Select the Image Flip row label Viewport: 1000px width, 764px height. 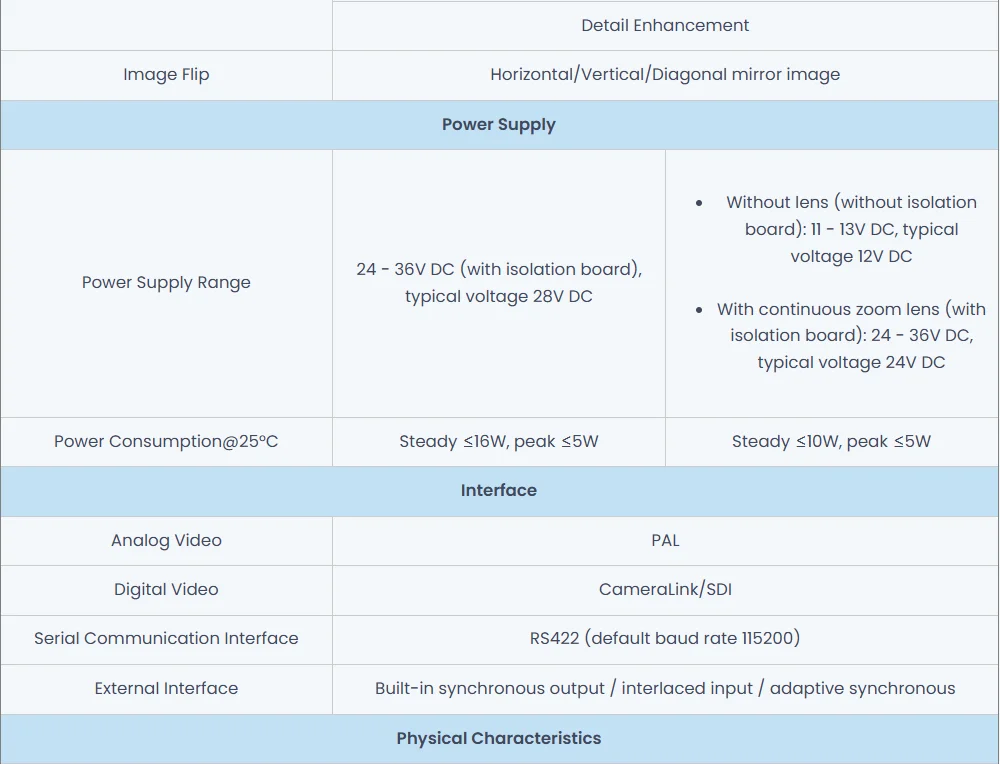point(166,75)
